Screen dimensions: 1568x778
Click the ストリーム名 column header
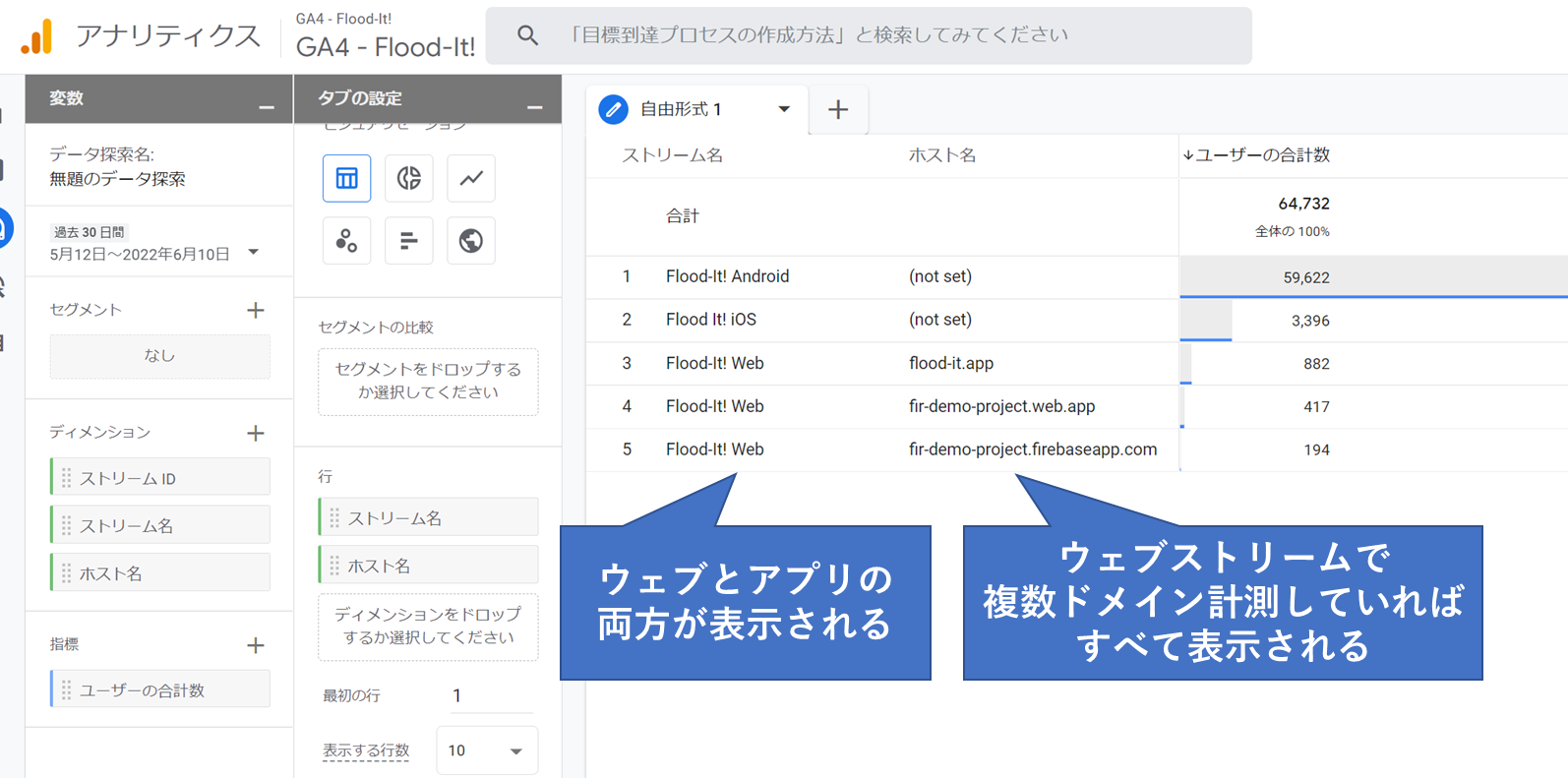coord(672,155)
